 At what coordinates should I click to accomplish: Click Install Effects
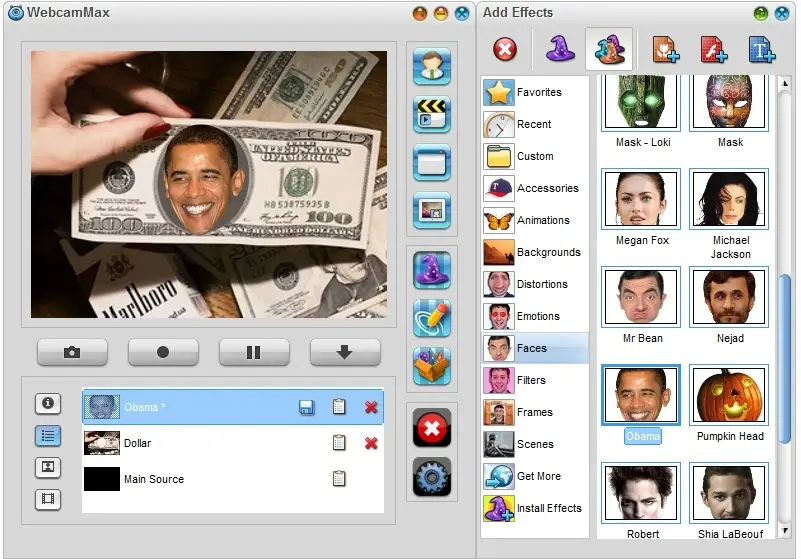pyautogui.click(x=535, y=508)
